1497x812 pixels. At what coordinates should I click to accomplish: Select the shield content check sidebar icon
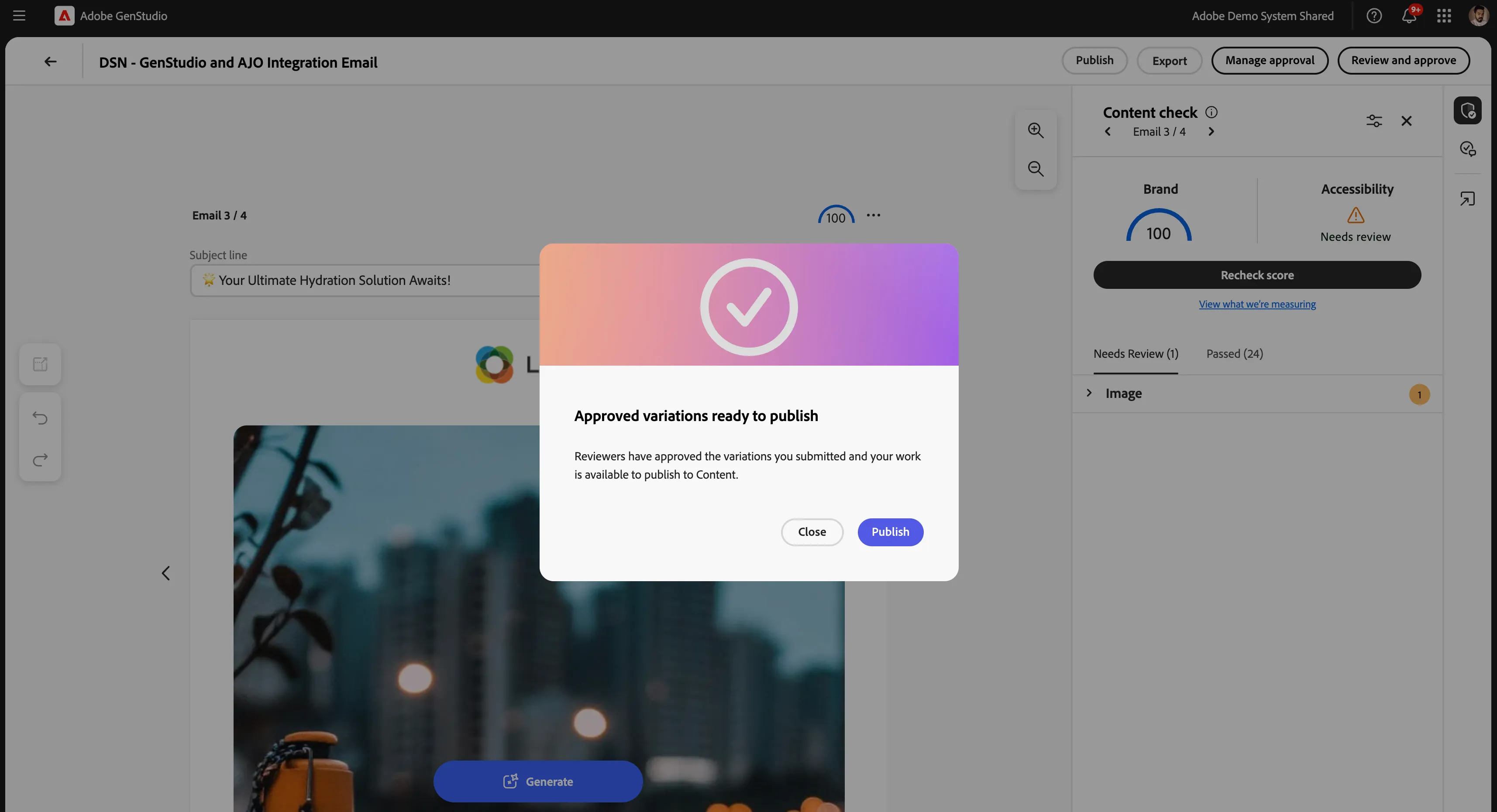tap(1467, 110)
